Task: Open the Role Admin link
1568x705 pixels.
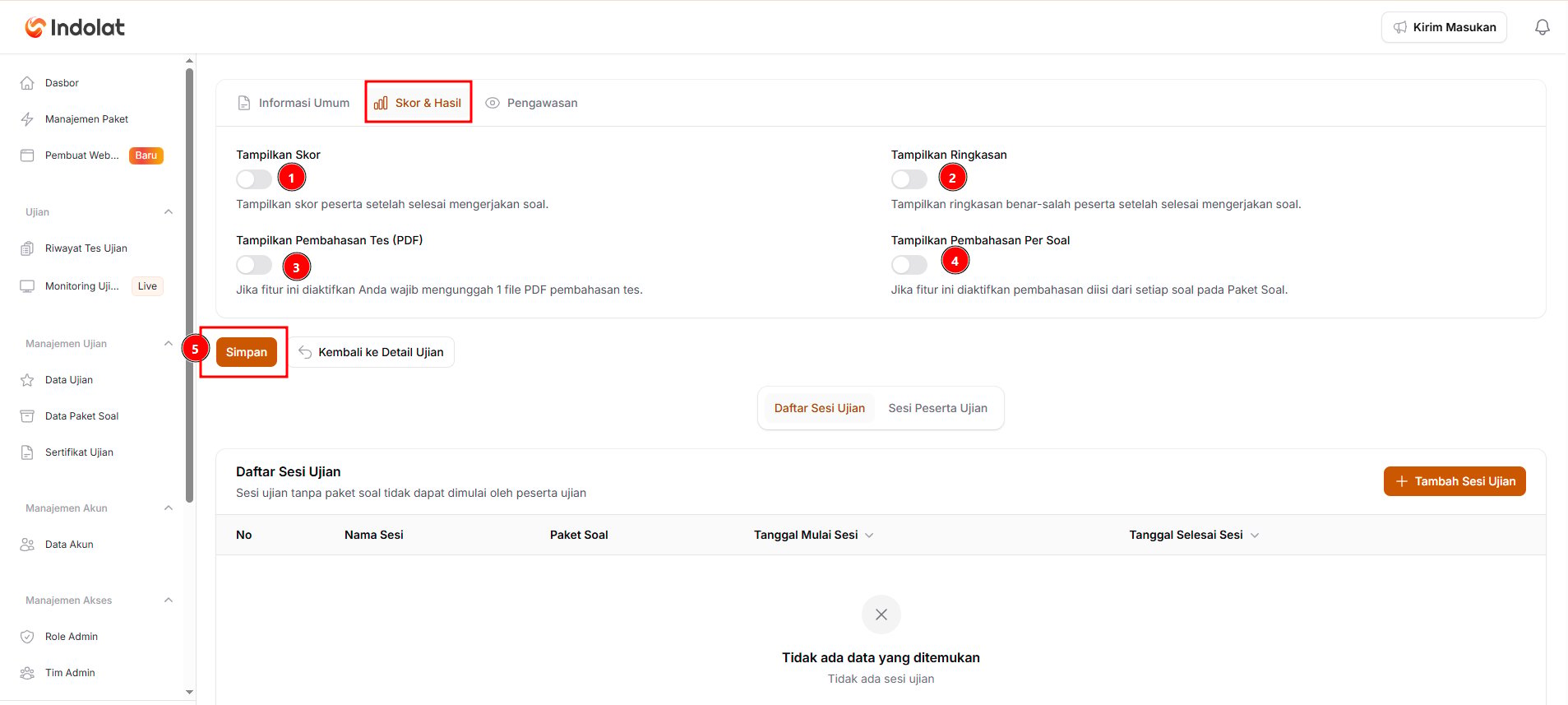Action: pos(72,637)
